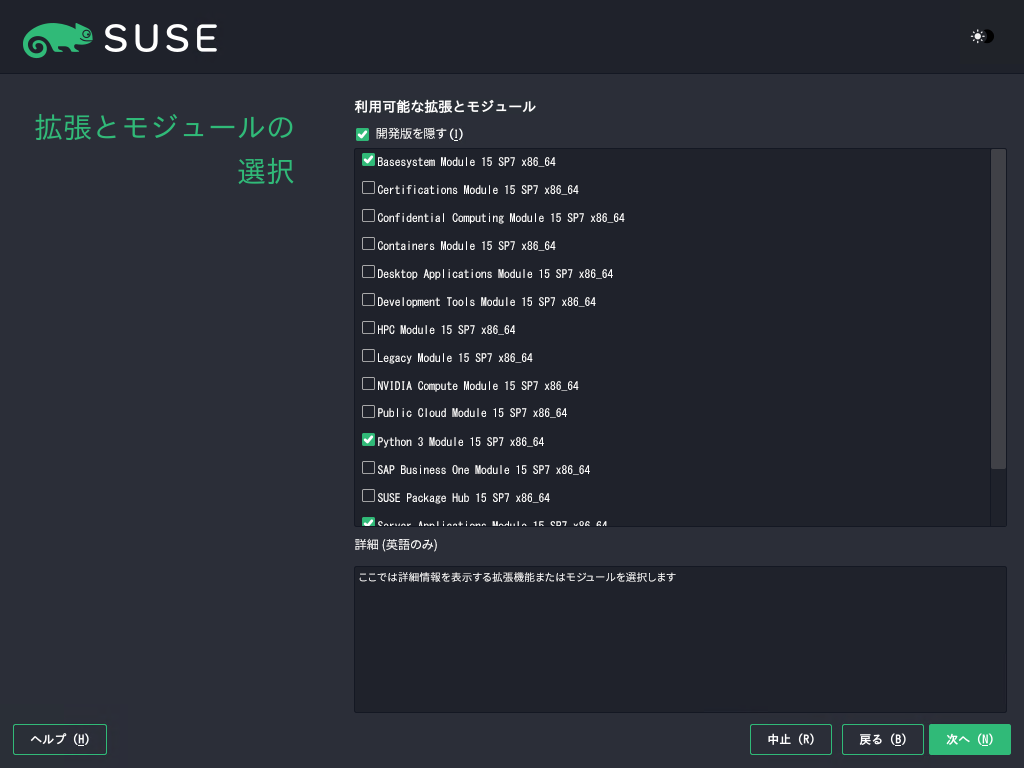Check Public Cloud Module 15 SP7

(369, 412)
